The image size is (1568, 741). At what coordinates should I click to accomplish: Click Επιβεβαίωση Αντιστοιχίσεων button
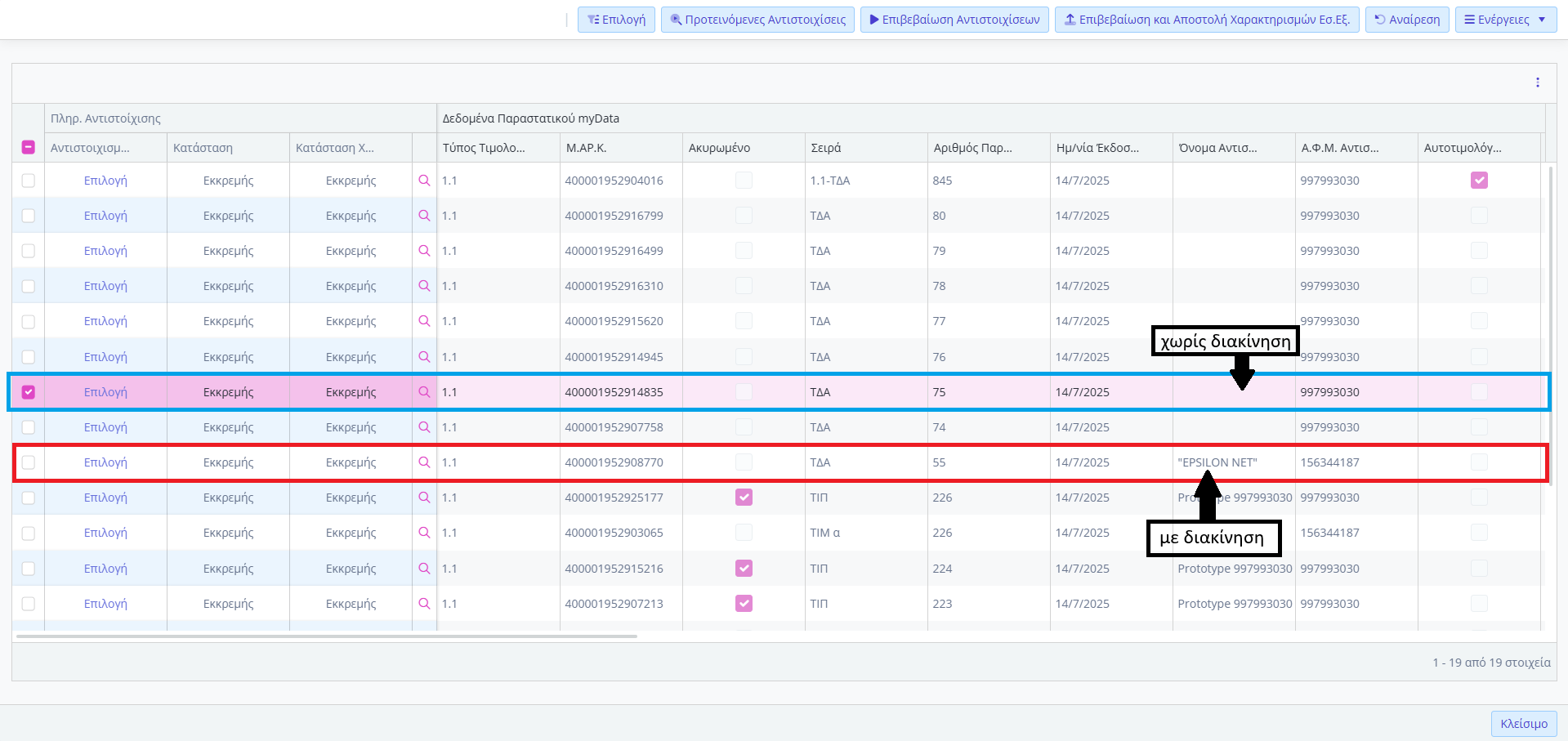[954, 20]
